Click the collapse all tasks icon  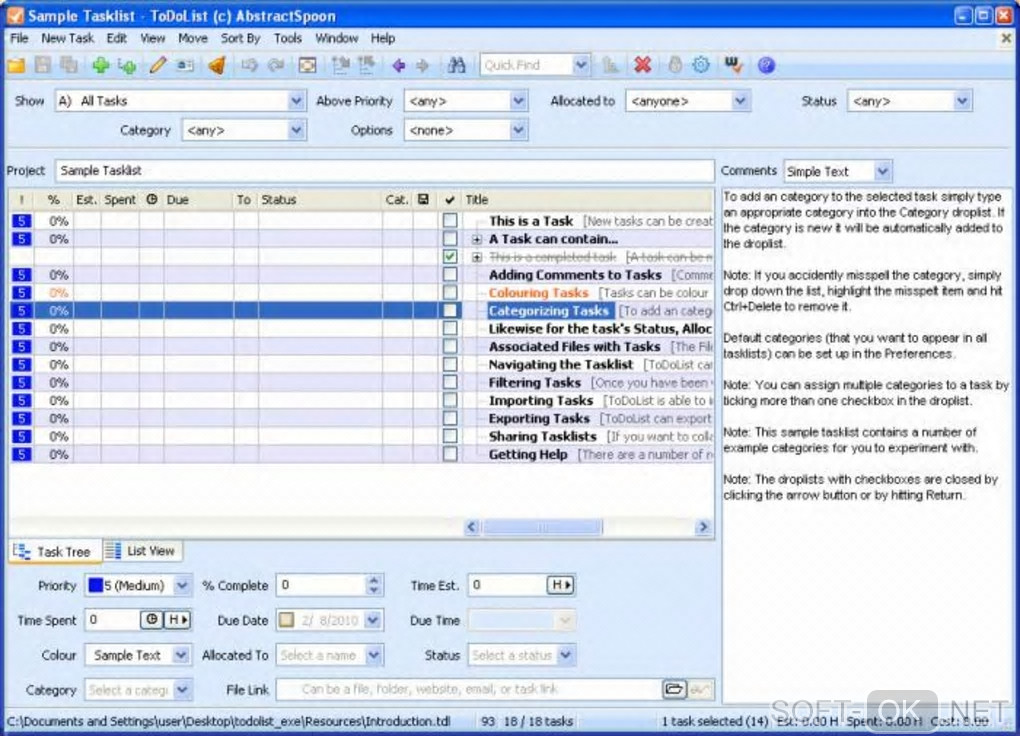tap(366, 65)
